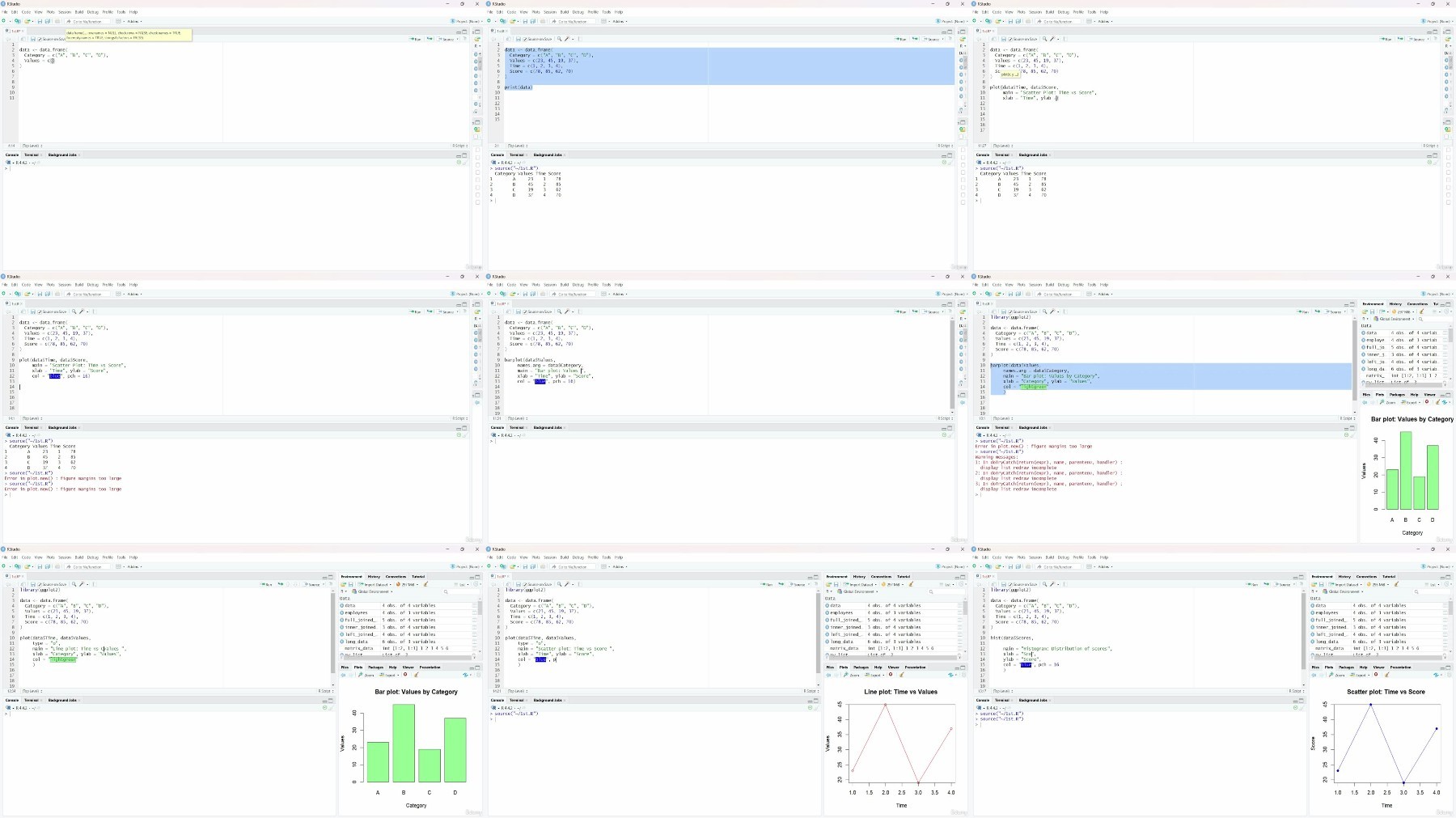Click Clear all plots broom in Scatter plot window

(x=1386, y=675)
